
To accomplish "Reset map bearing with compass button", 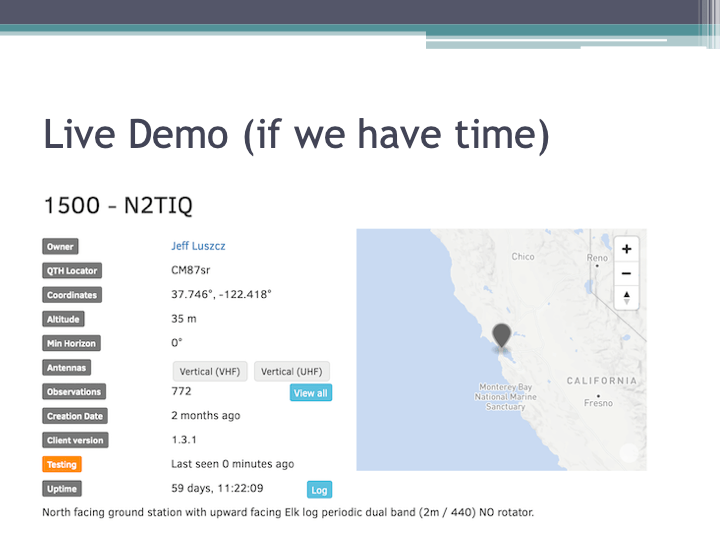I will click(626, 297).
